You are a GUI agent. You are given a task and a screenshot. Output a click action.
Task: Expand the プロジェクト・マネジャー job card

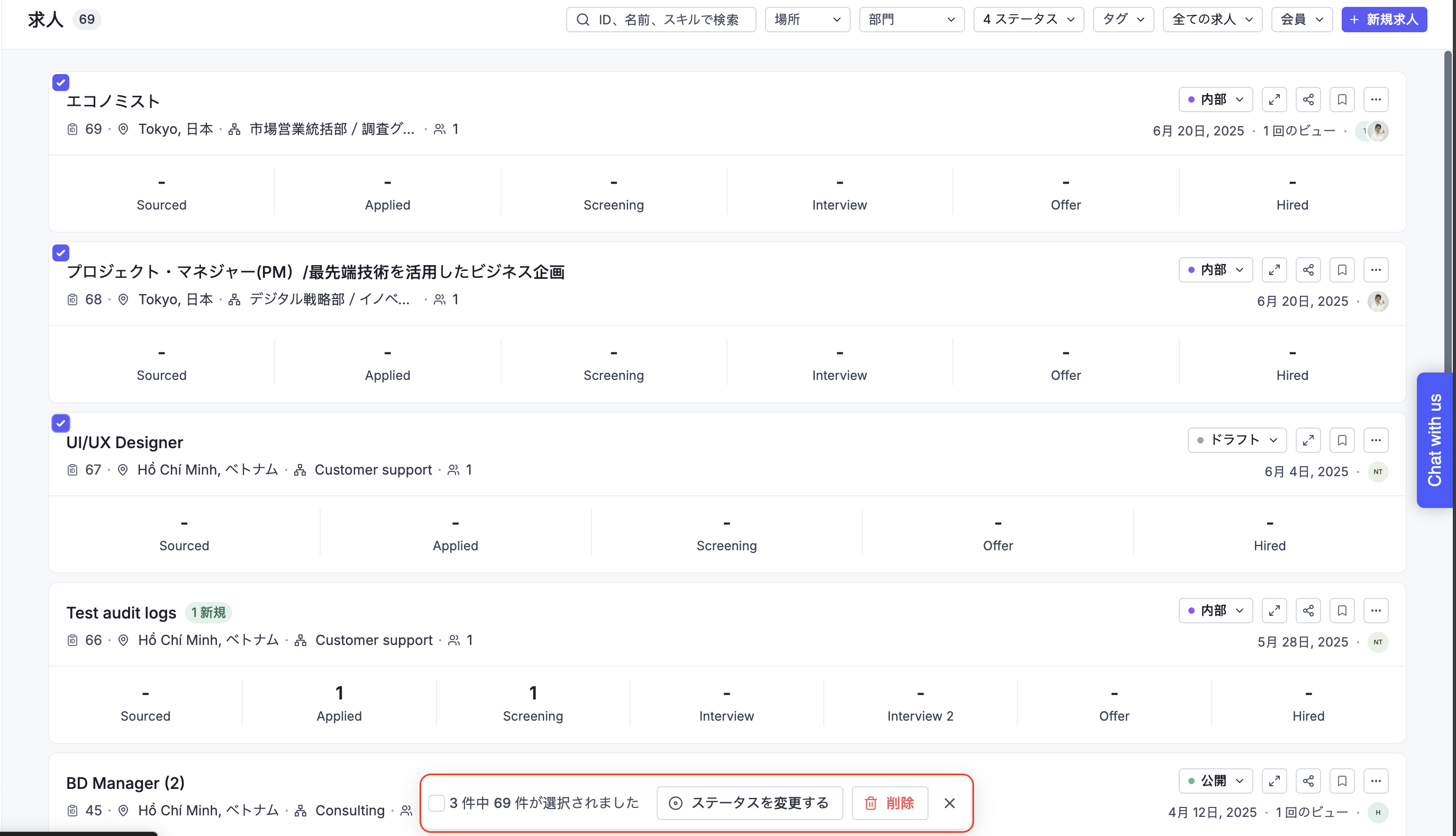pyautogui.click(x=1274, y=270)
